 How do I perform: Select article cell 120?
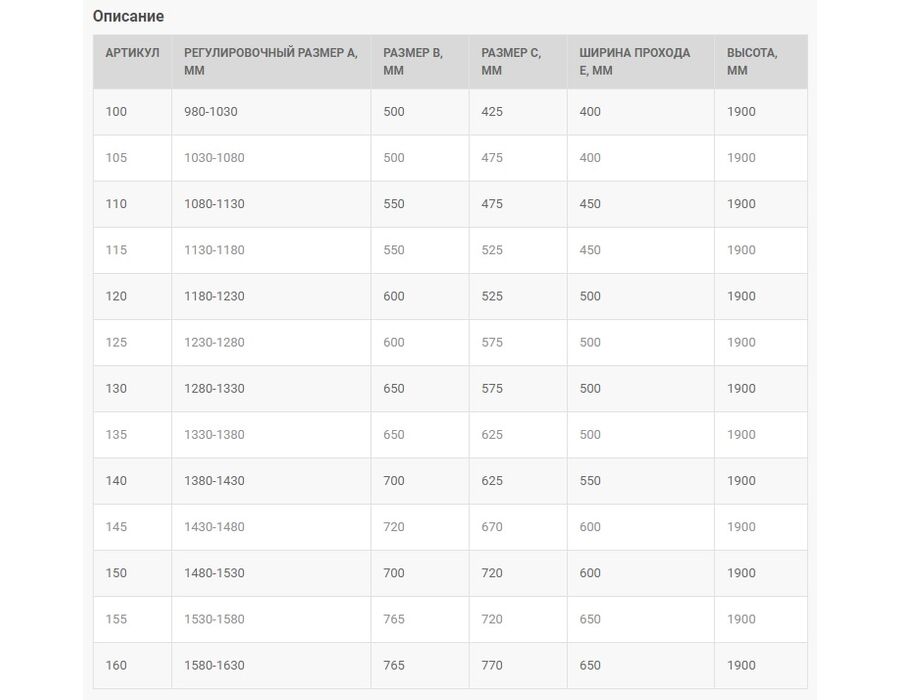coord(133,297)
